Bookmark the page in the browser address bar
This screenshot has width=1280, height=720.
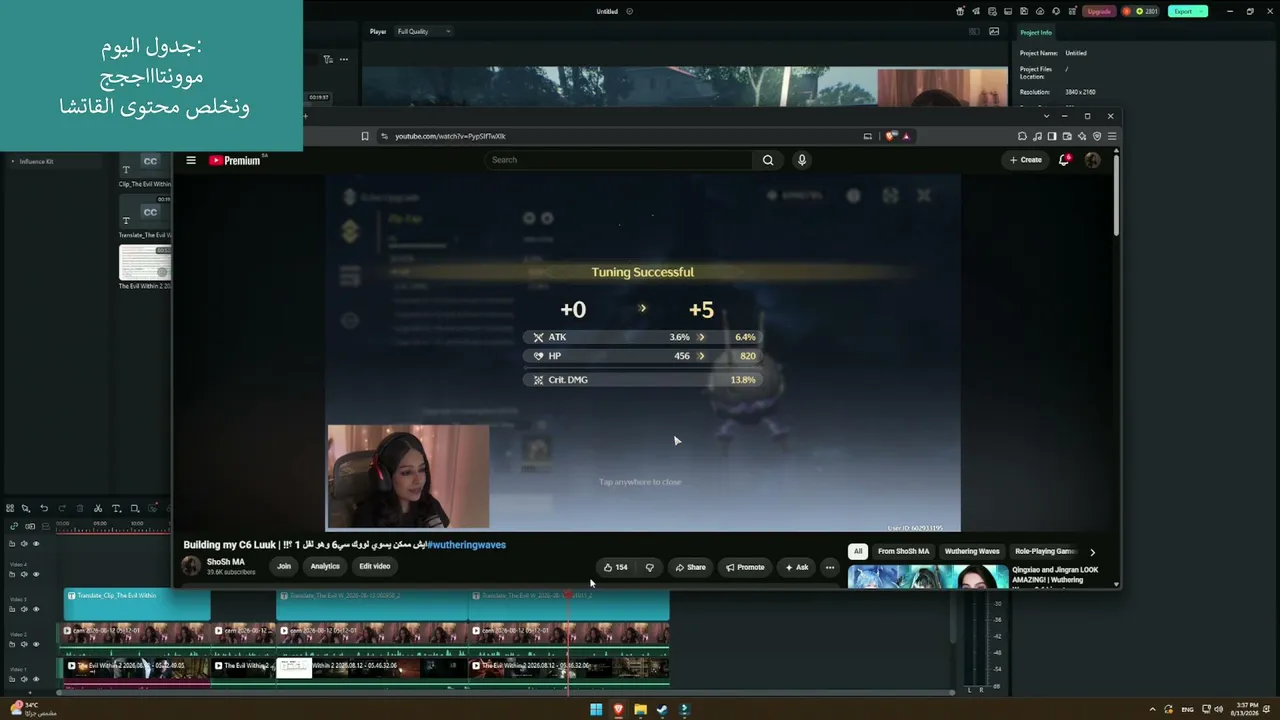click(x=365, y=136)
